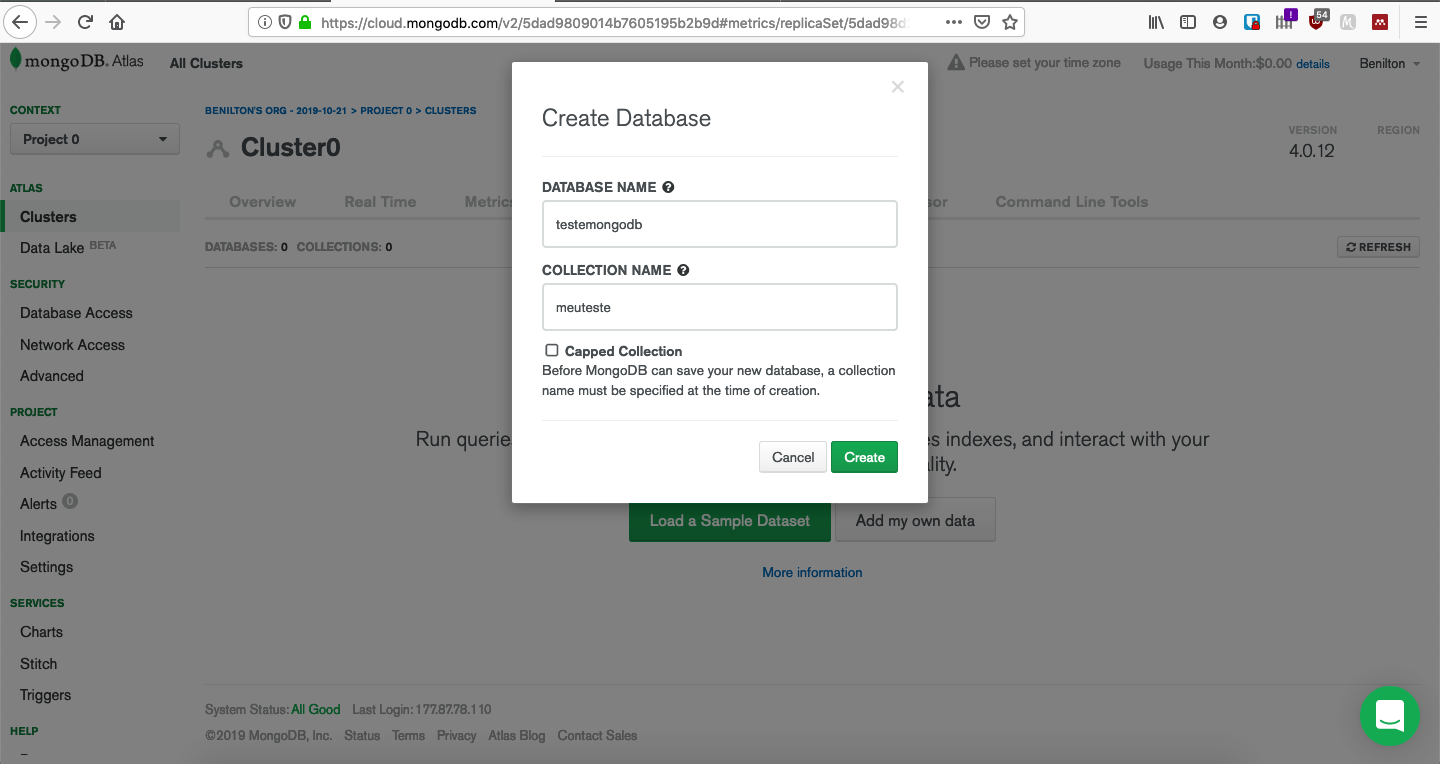Open project Settings
This screenshot has height=764, width=1440.
(47, 567)
